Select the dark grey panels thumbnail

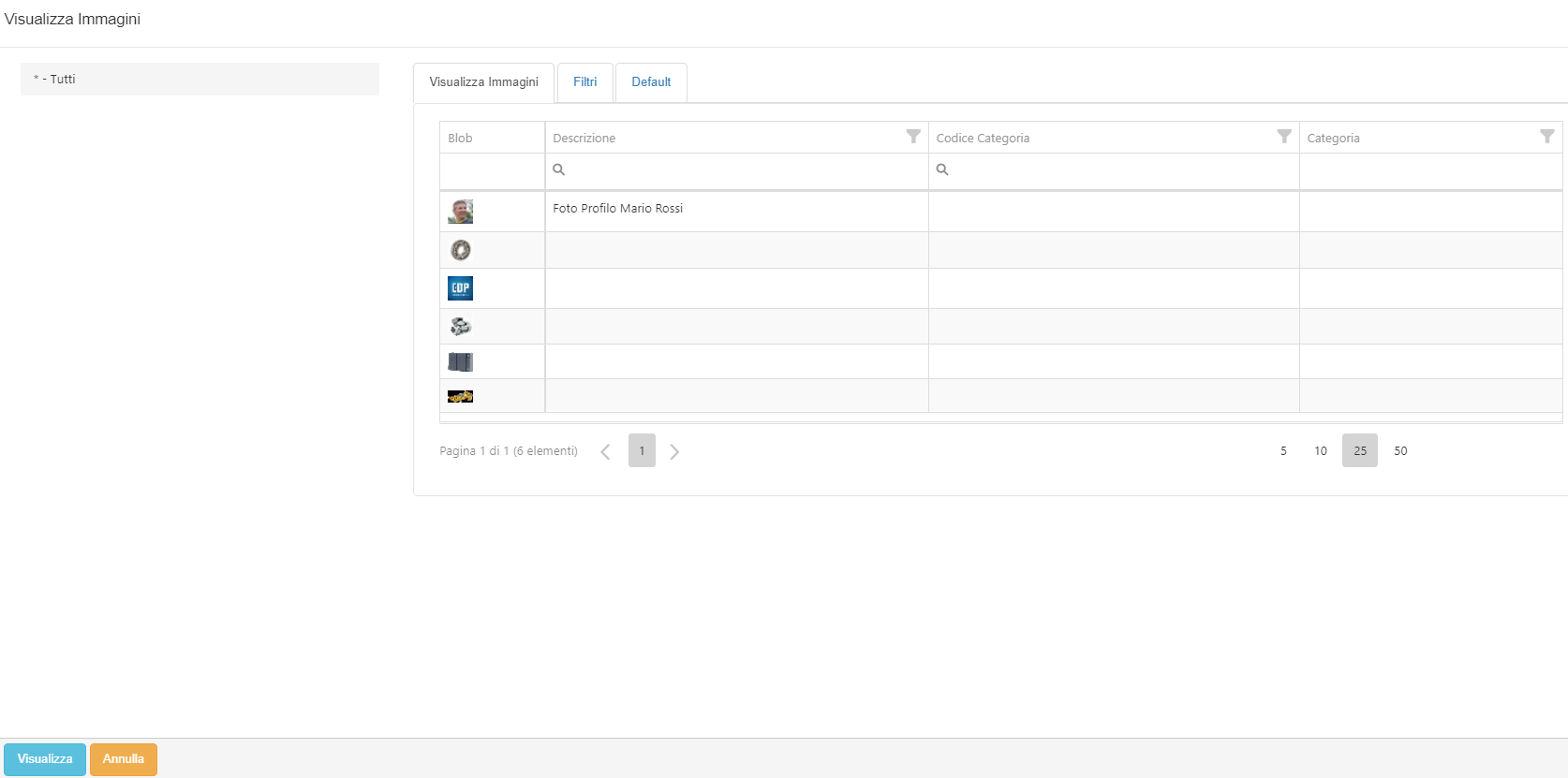[460, 361]
